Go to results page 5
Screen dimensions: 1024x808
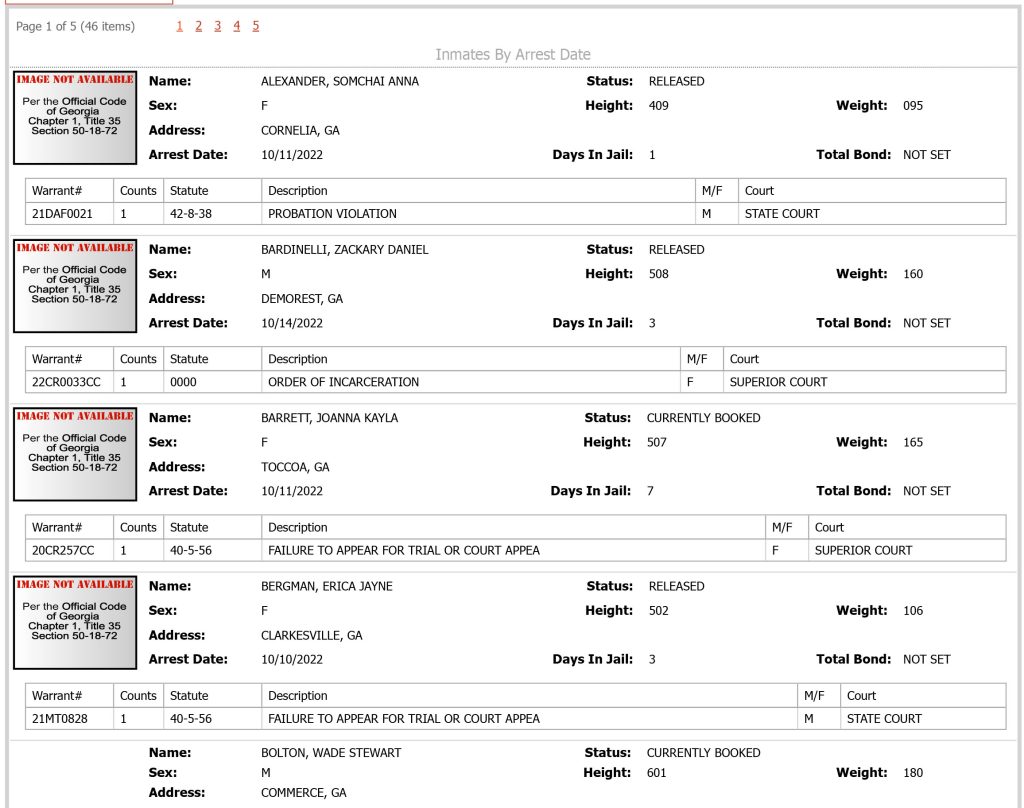tap(255, 26)
